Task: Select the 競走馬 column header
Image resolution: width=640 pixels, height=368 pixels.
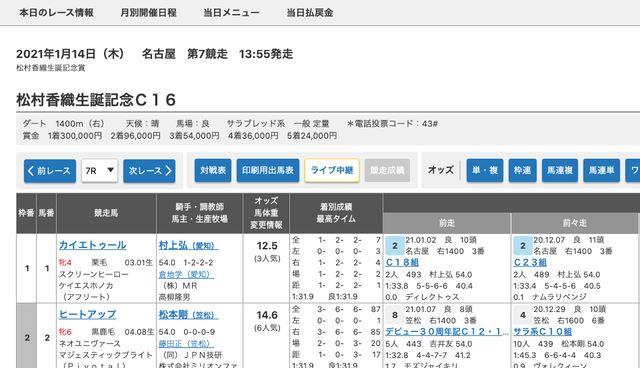Action: pos(106,213)
